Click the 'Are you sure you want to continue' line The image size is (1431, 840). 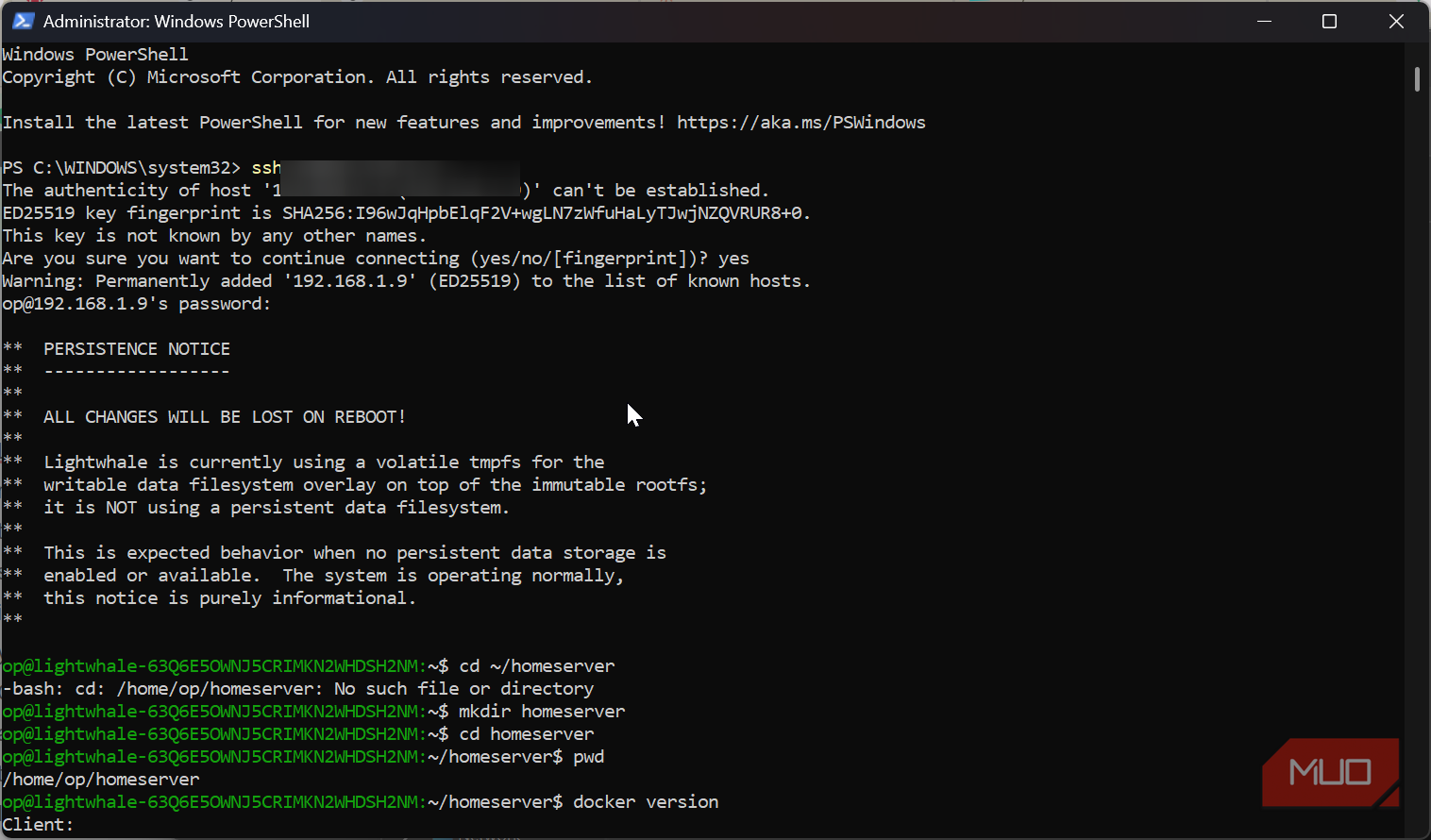click(376, 259)
